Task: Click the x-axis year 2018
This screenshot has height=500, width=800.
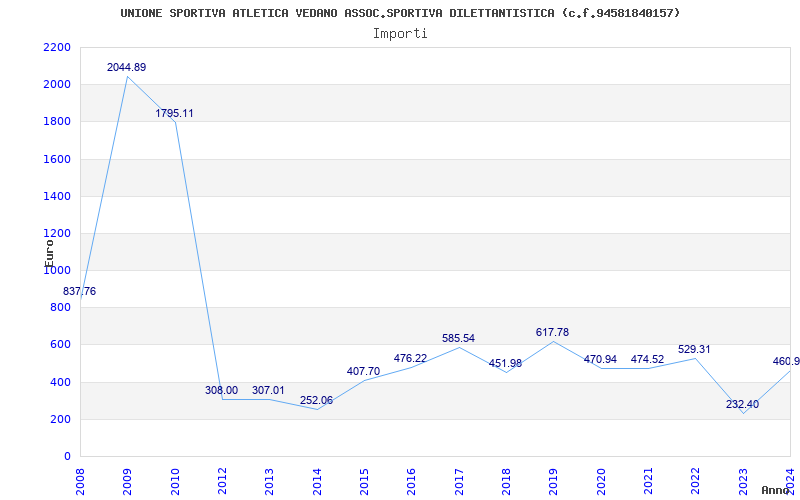Action: [506, 482]
